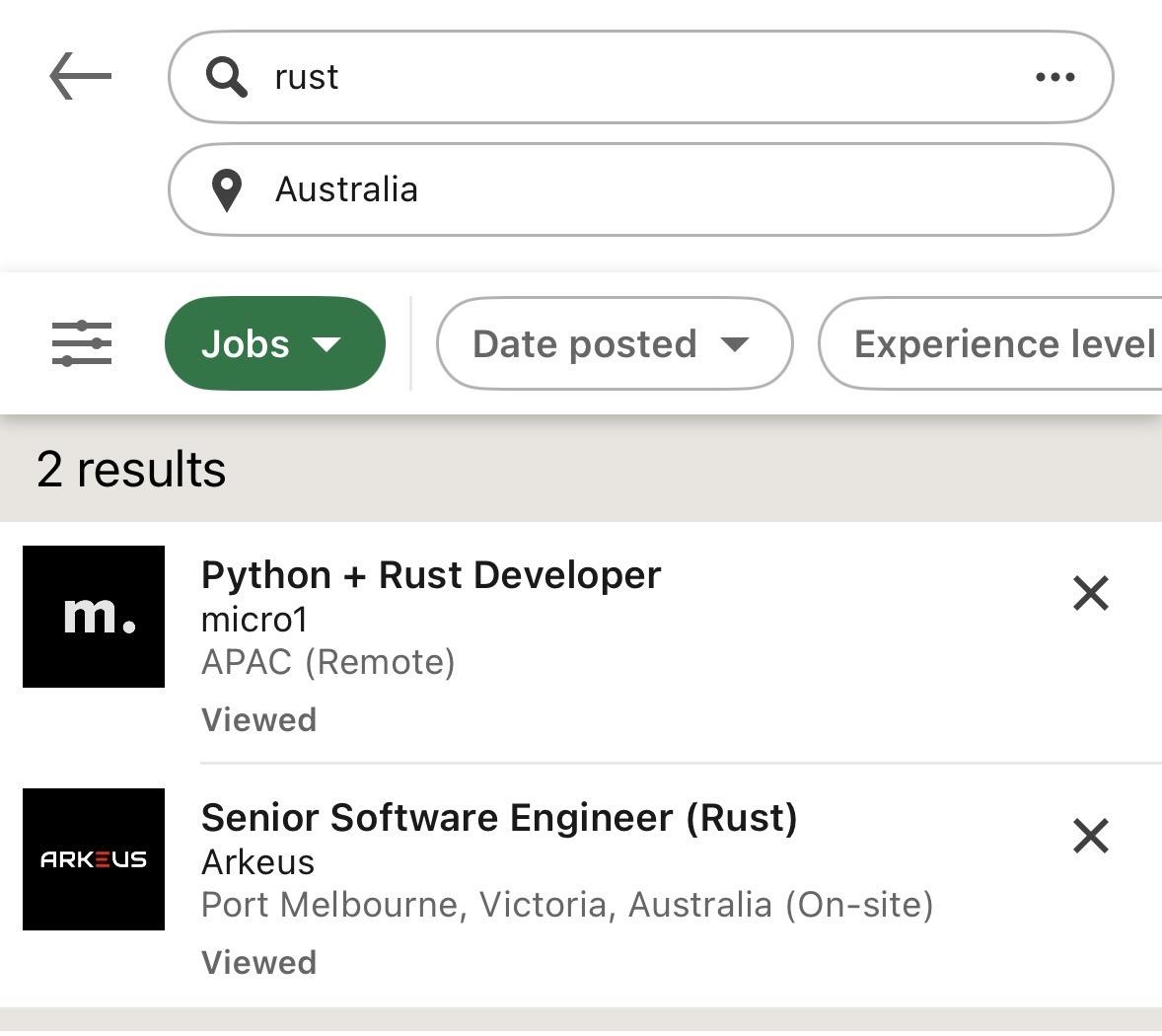The width and height of the screenshot is (1162, 1036).
Task: Open the Senior Software Engineer (Rust) listing
Action: click(x=499, y=818)
